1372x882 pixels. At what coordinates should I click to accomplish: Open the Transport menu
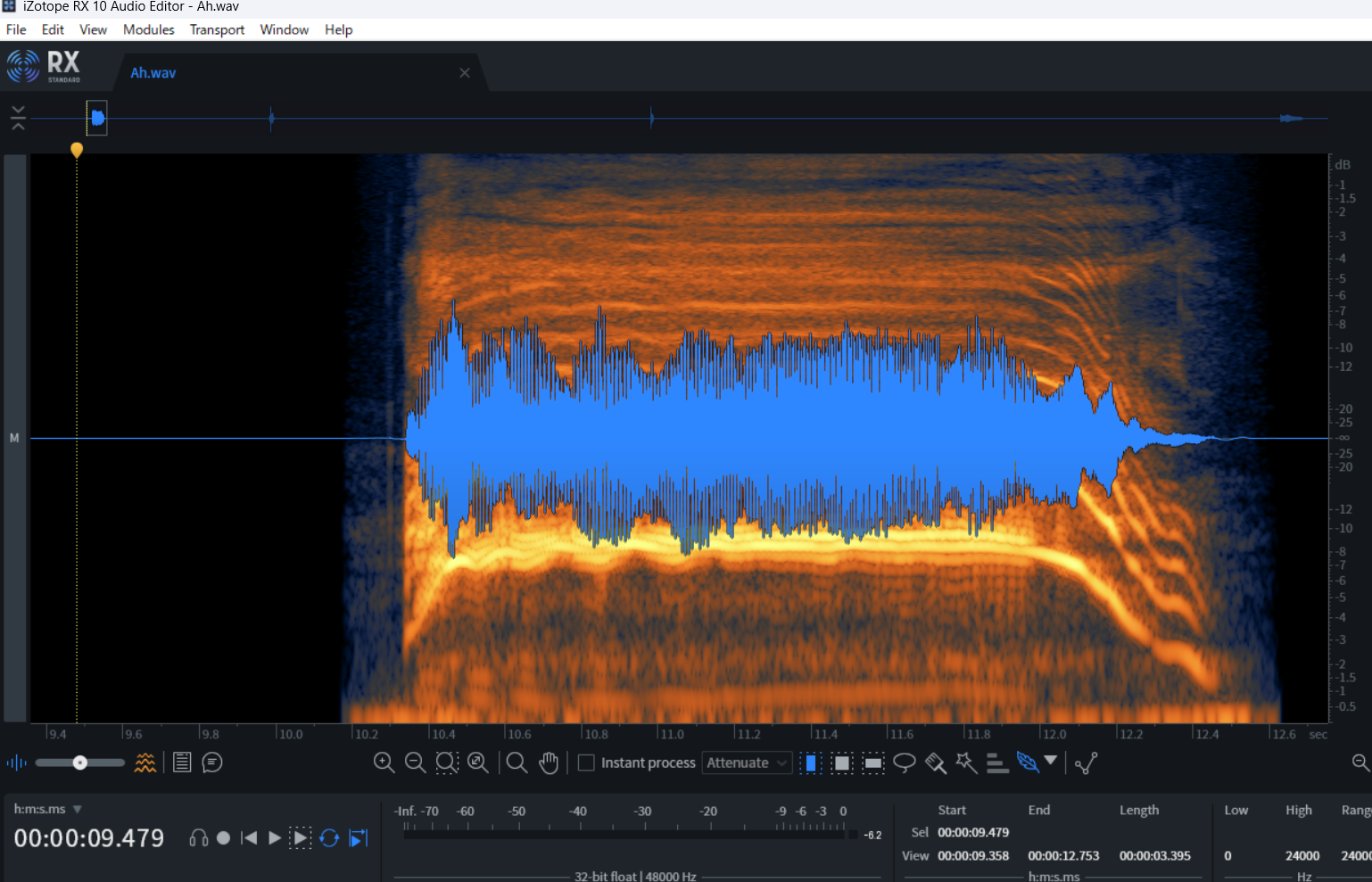coord(217,29)
